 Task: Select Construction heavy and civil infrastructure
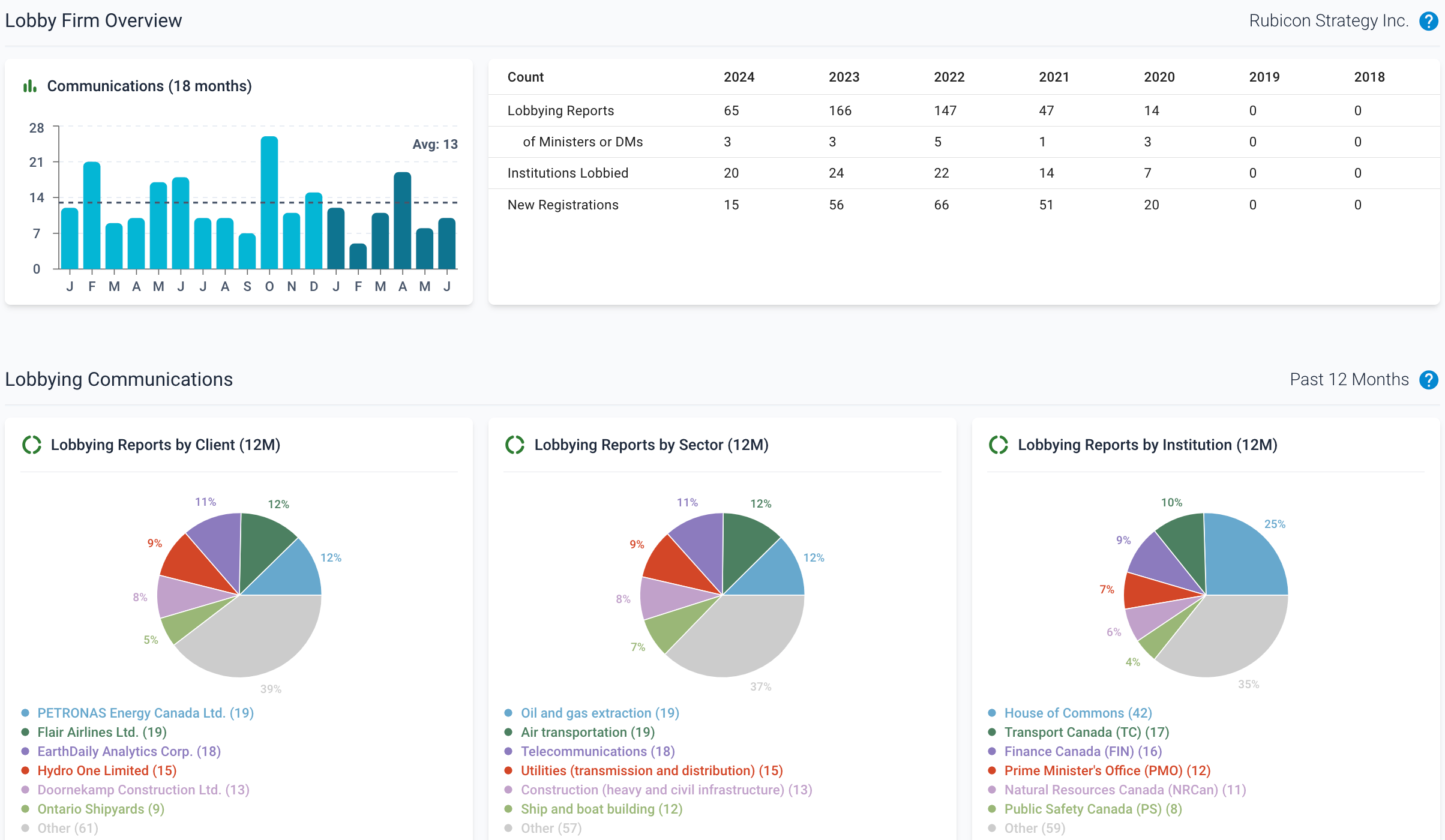click(x=667, y=790)
